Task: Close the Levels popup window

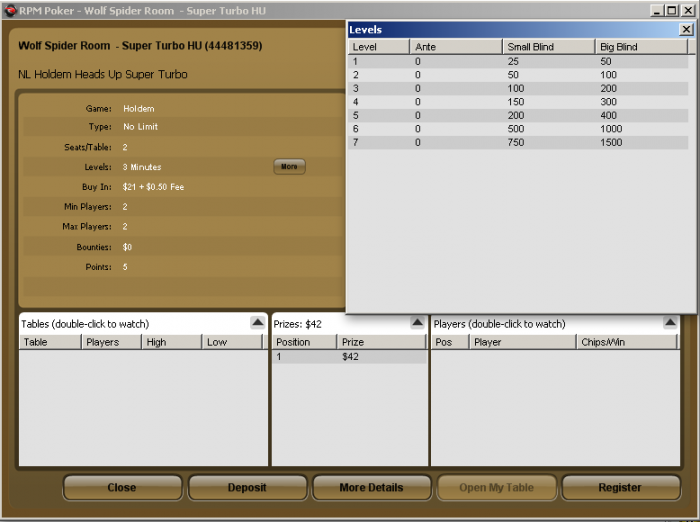Action: (686, 29)
